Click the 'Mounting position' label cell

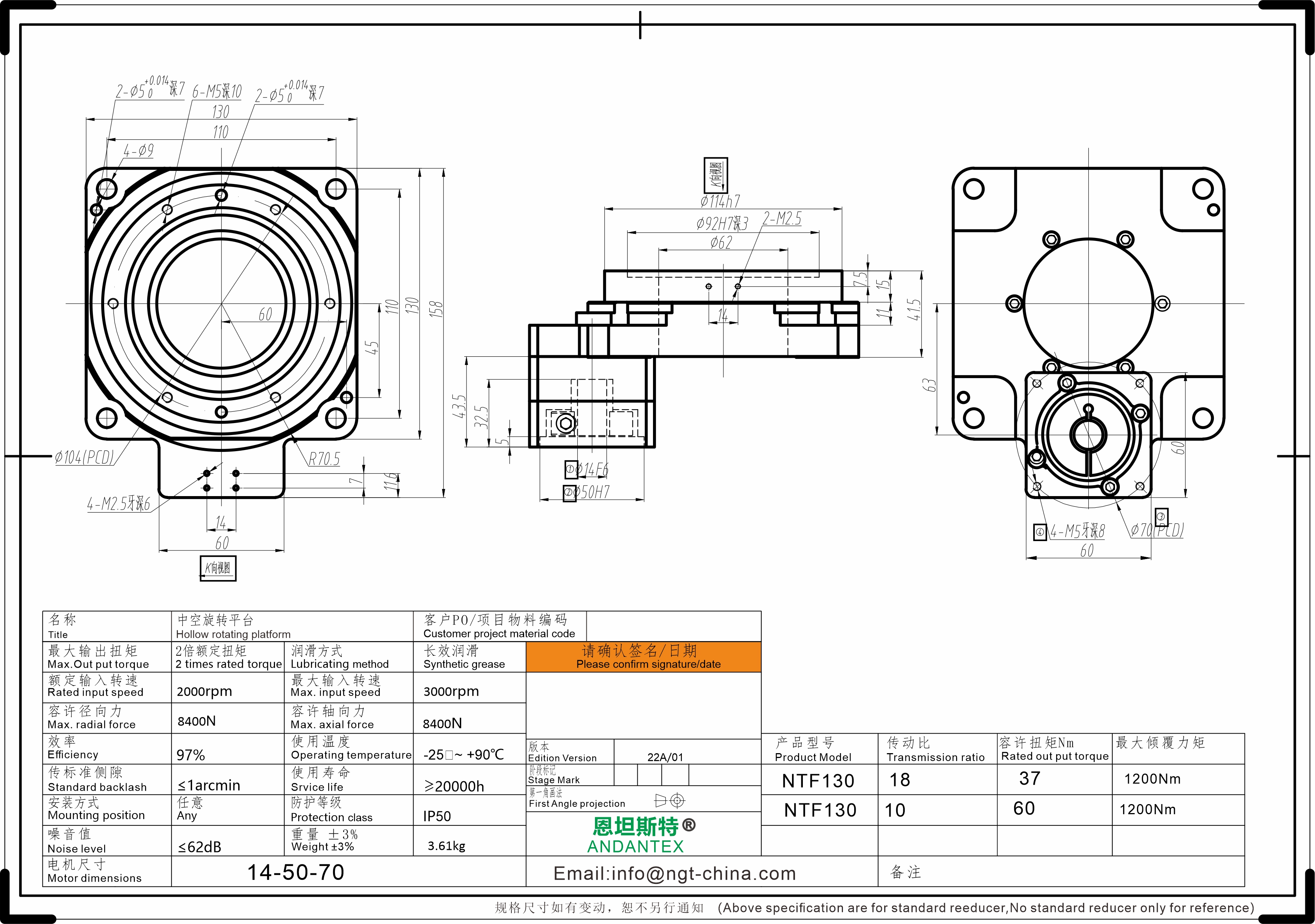(x=107, y=810)
